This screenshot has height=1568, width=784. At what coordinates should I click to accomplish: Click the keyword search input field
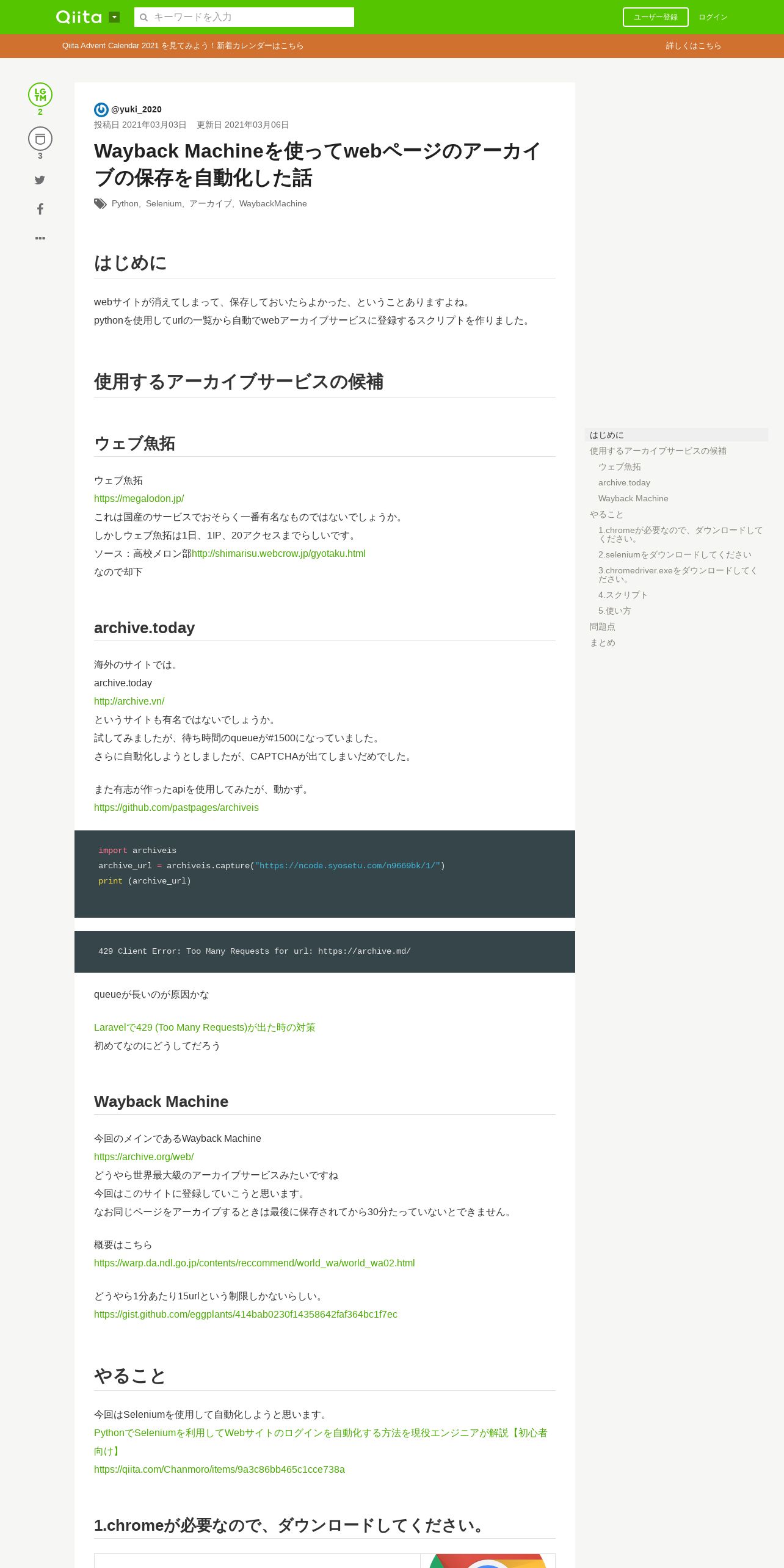pos(244,17)
